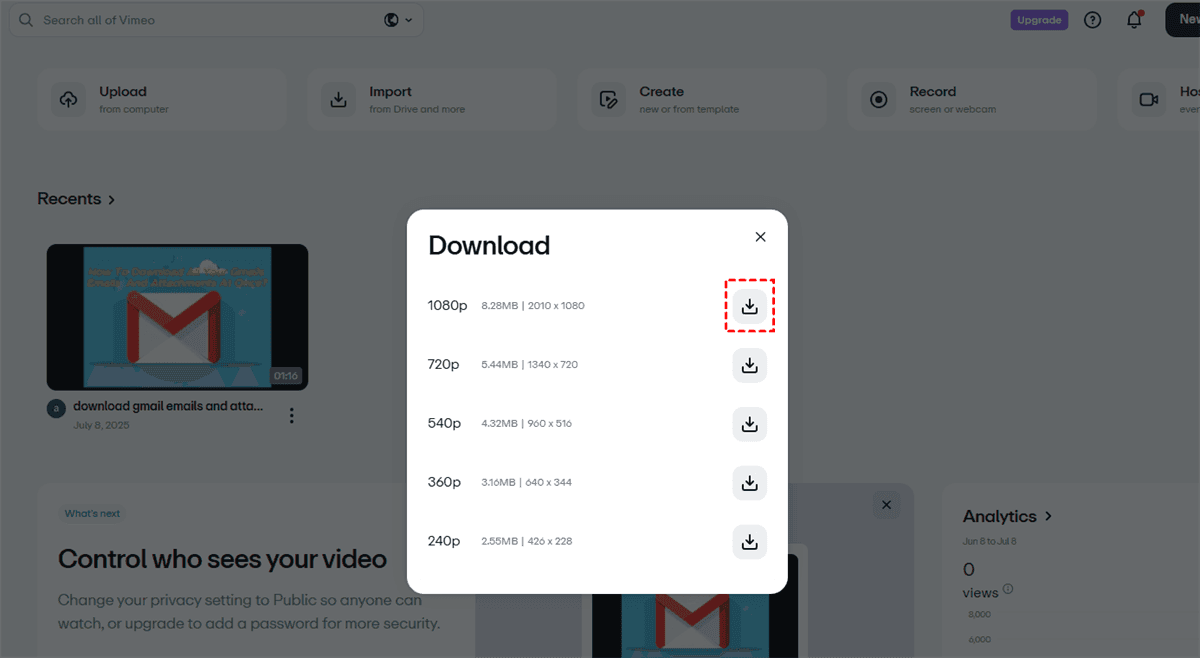Open the Gmail video thumbnail
This screenshot has height=658, width=1200.
click(x=177, y=317)
